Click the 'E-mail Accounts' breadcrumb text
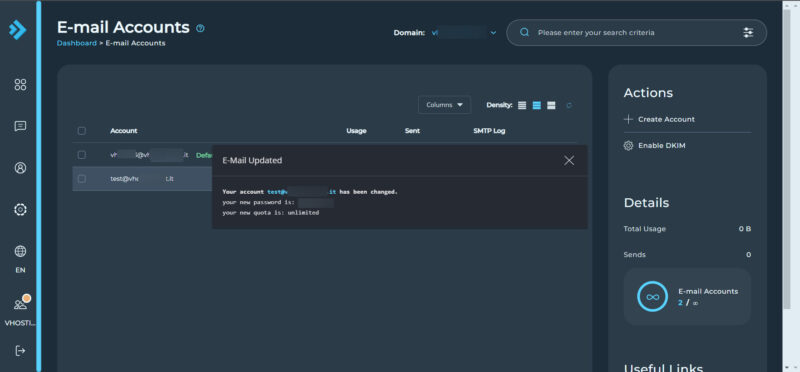 click(135, 43)
